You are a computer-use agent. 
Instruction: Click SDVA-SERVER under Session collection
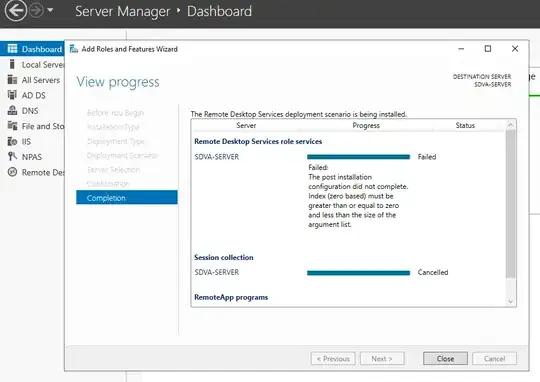pos(216,272)
